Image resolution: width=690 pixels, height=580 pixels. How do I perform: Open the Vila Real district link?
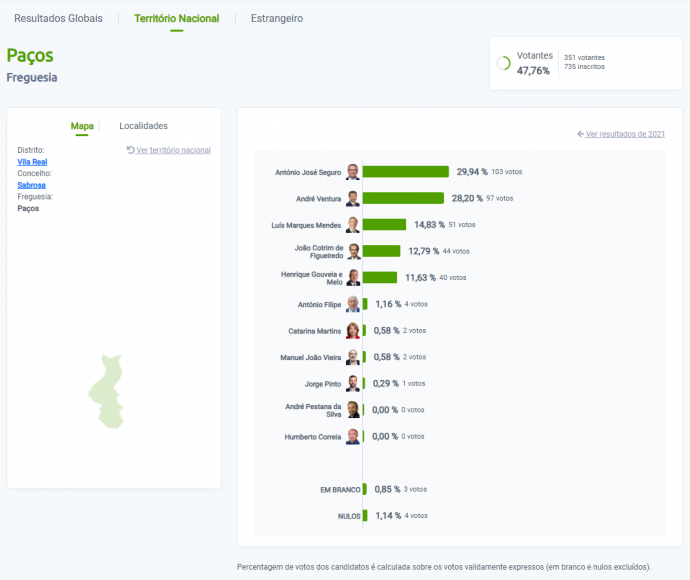pyautogui.click(x=32, y=162)
